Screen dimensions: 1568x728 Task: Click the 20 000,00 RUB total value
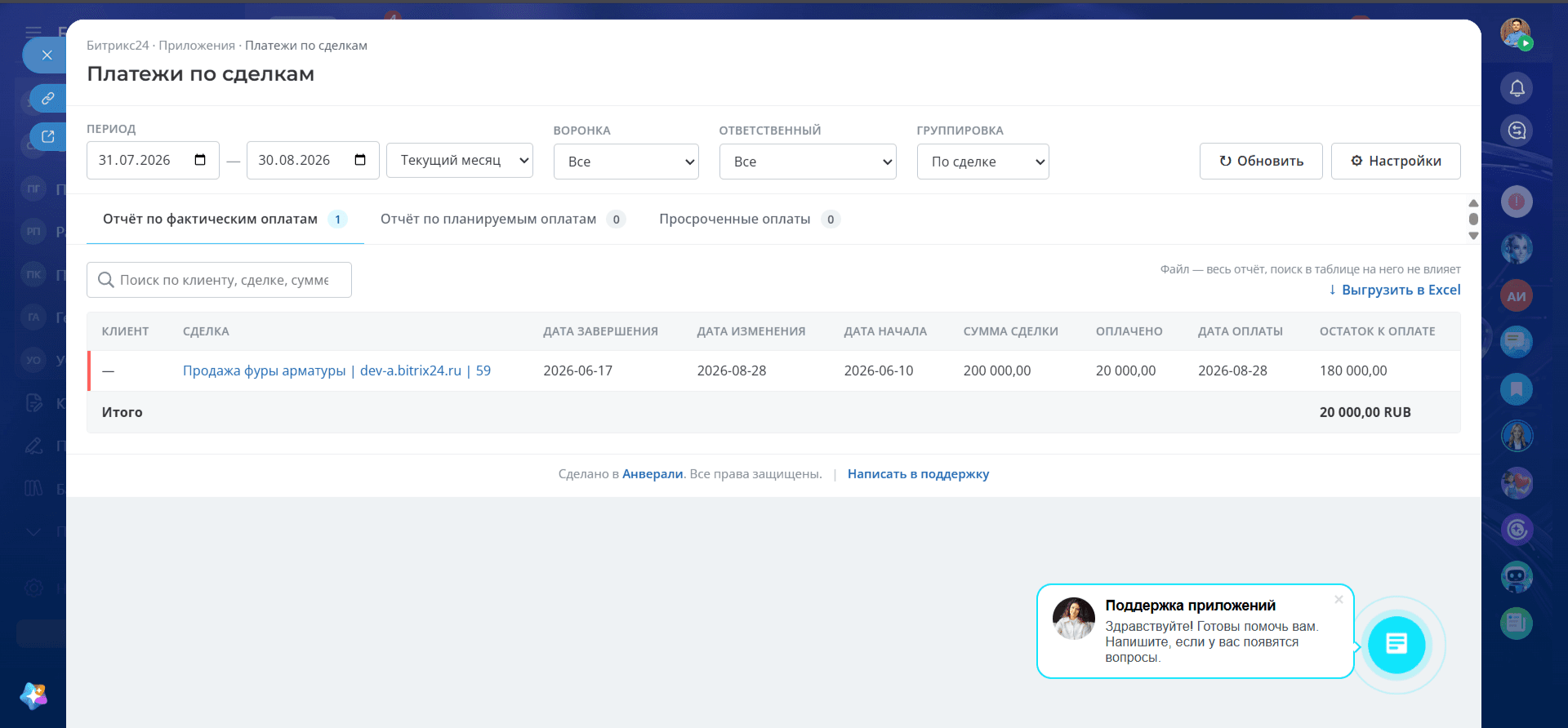coord(1365,412)
